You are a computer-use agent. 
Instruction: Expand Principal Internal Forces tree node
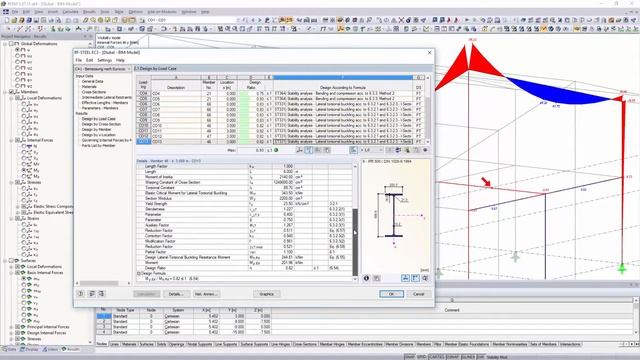[x=11, y=327]
